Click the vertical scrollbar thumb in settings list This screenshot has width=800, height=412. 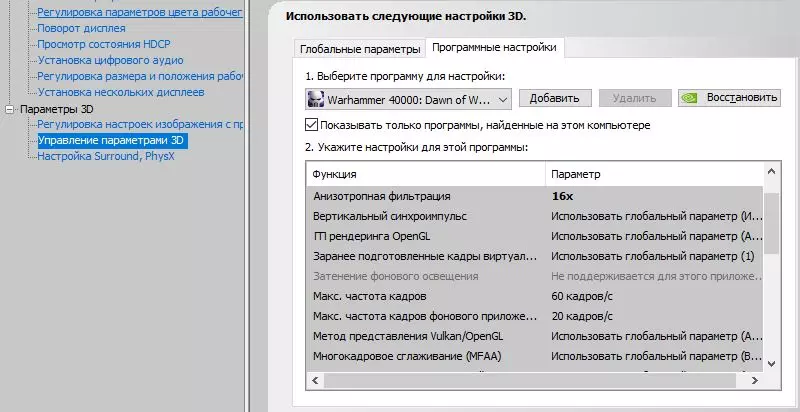coord(771,223)
